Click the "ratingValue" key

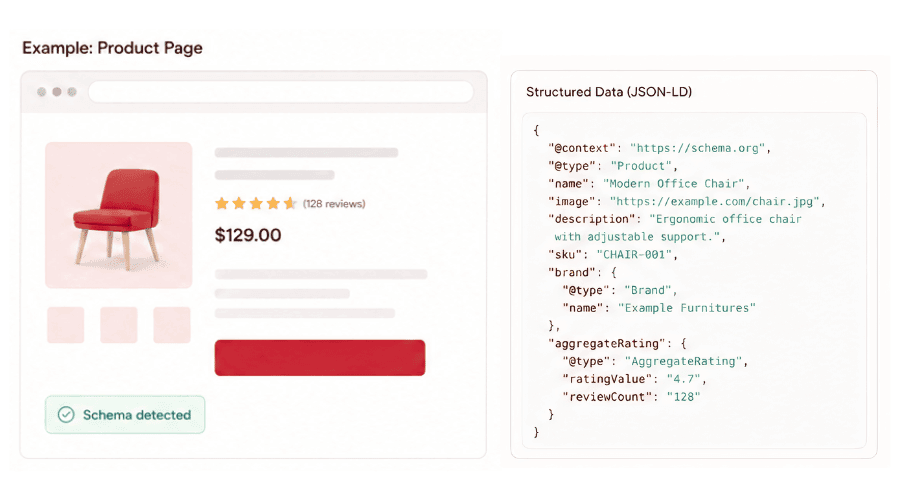pyautogui.click(x=607, y=379)
